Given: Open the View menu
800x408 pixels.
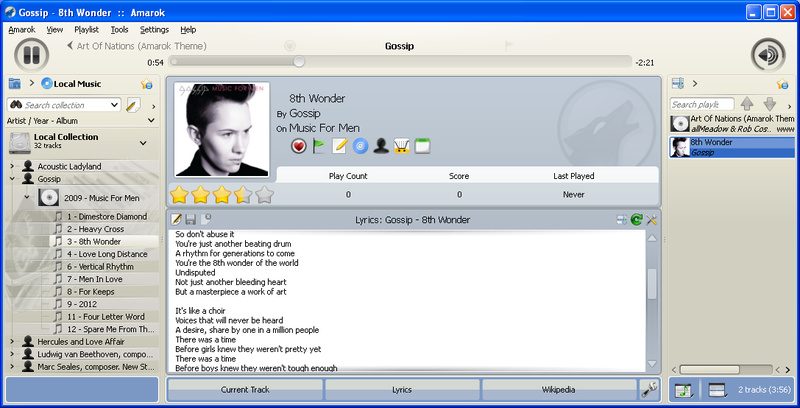Looking at the screenshot, I should [55, 30].
